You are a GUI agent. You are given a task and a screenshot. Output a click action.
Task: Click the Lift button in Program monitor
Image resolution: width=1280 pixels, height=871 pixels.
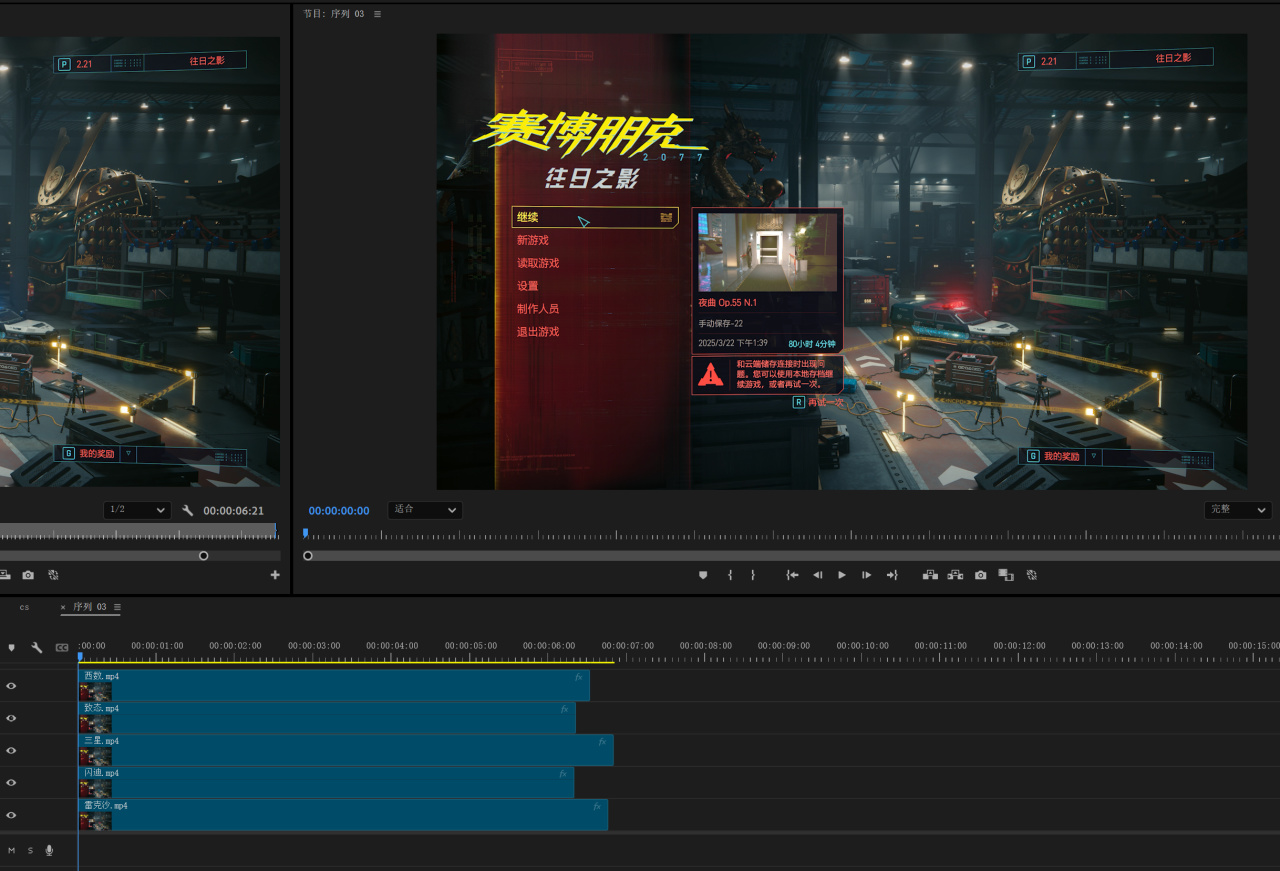coord(930,575)
